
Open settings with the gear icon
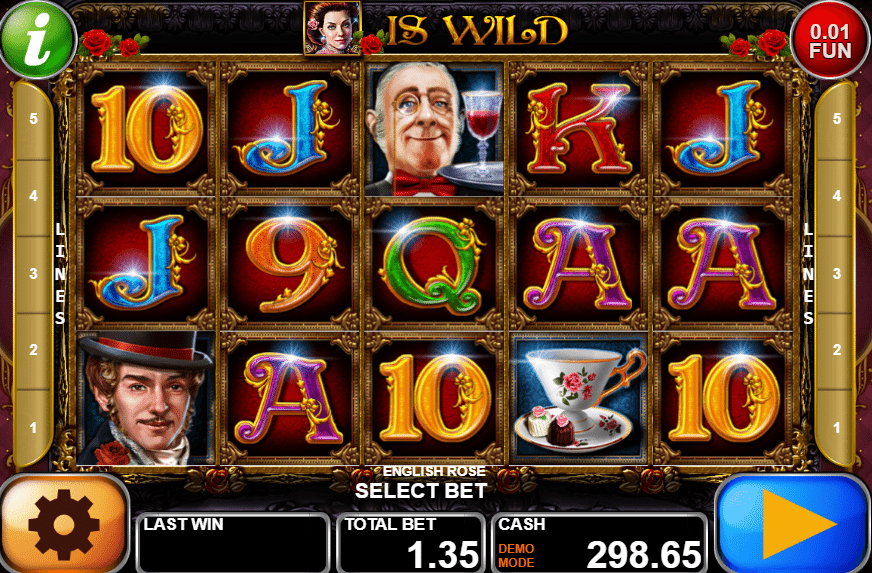coord(65,525)
